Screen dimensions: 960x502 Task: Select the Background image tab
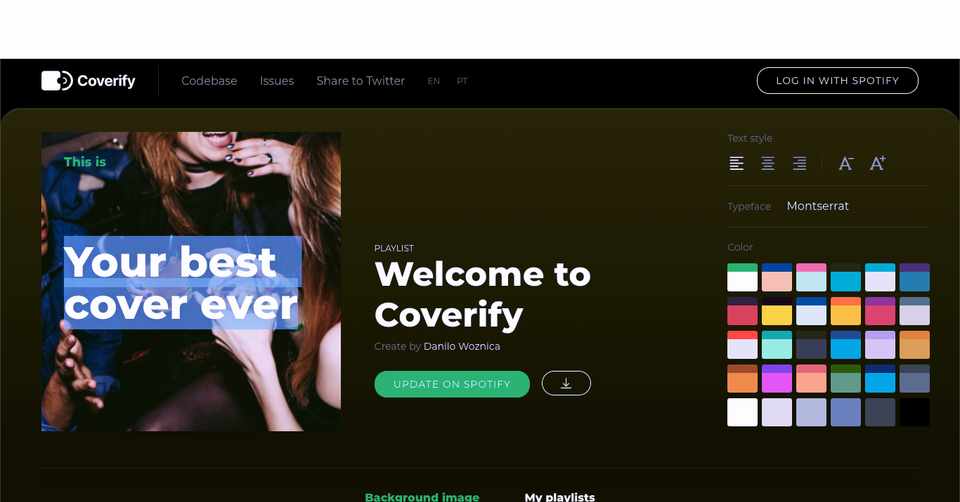[x=422, y=496]
